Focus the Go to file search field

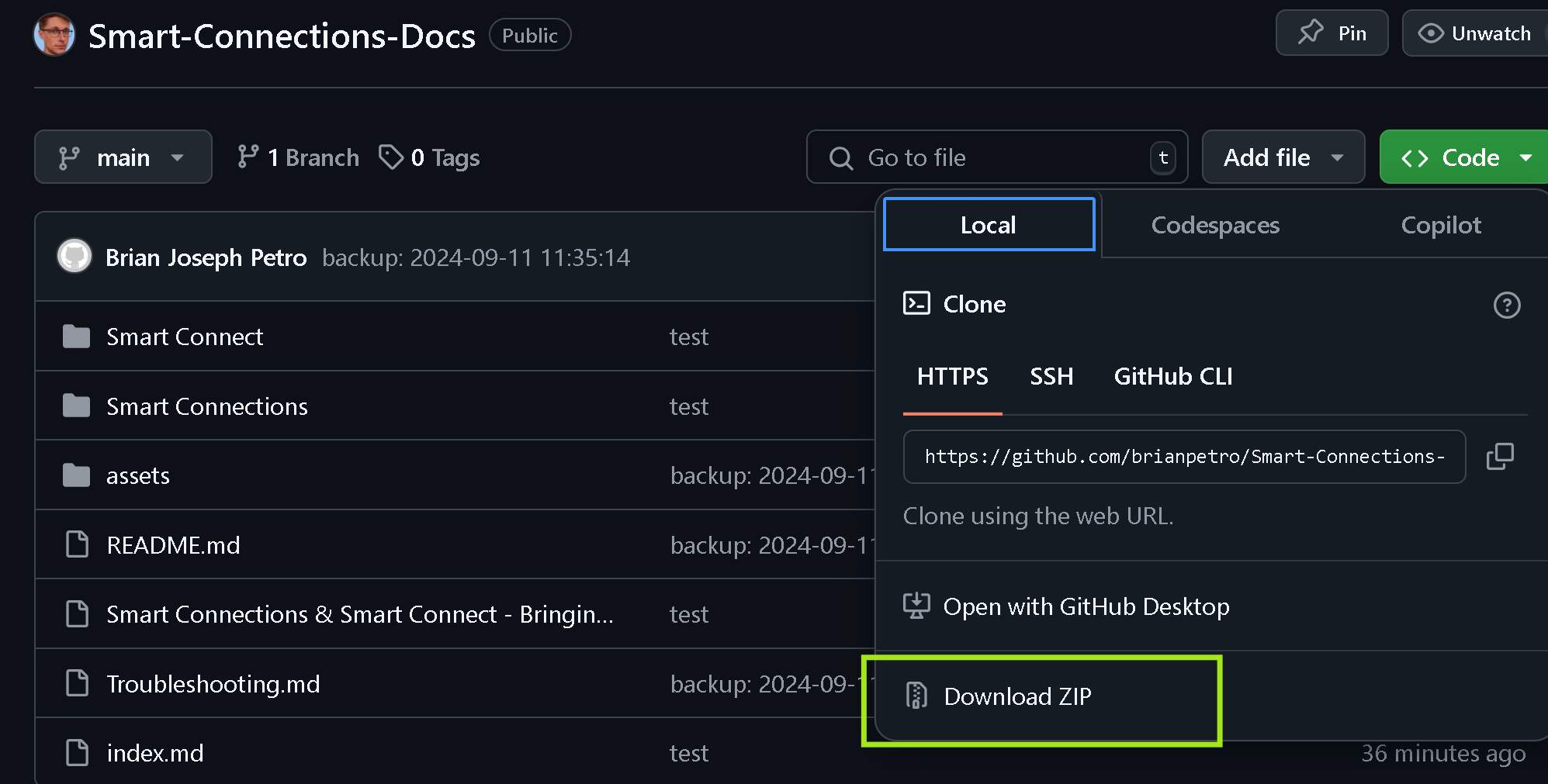(997, 157)
